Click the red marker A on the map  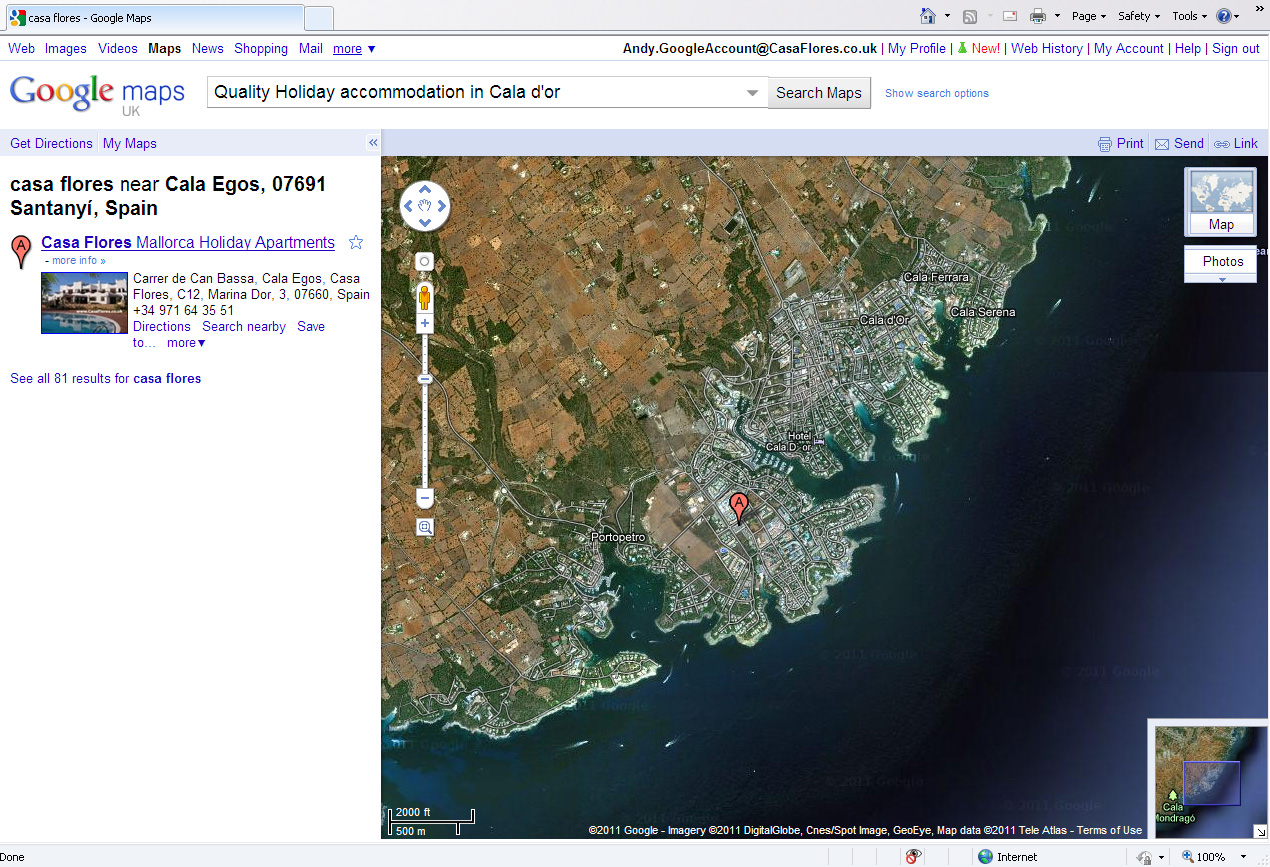(x=739, y=507)
